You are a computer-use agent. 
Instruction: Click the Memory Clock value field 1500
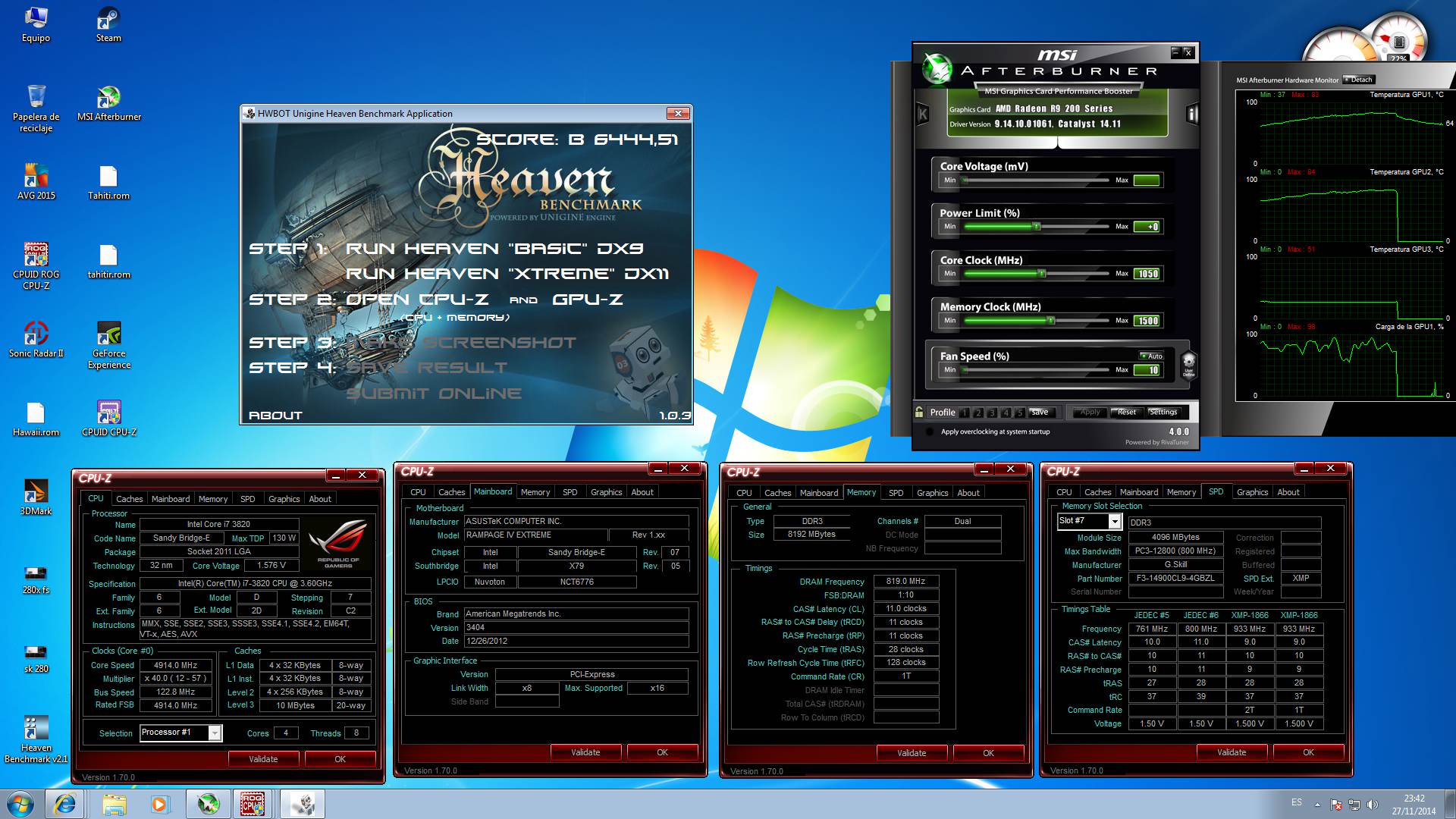[x=1147, y=321]
